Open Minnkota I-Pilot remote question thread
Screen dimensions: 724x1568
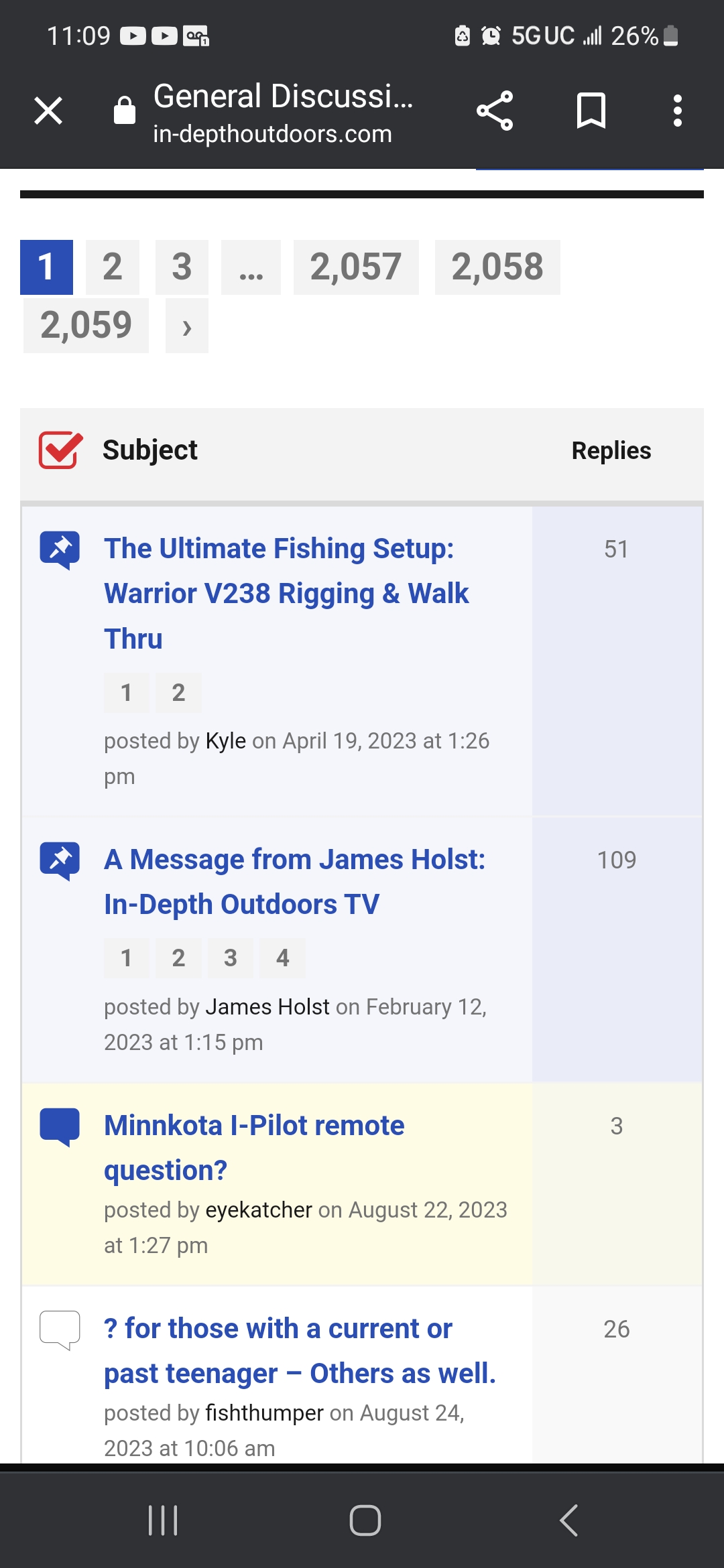tap(254, 1148)
